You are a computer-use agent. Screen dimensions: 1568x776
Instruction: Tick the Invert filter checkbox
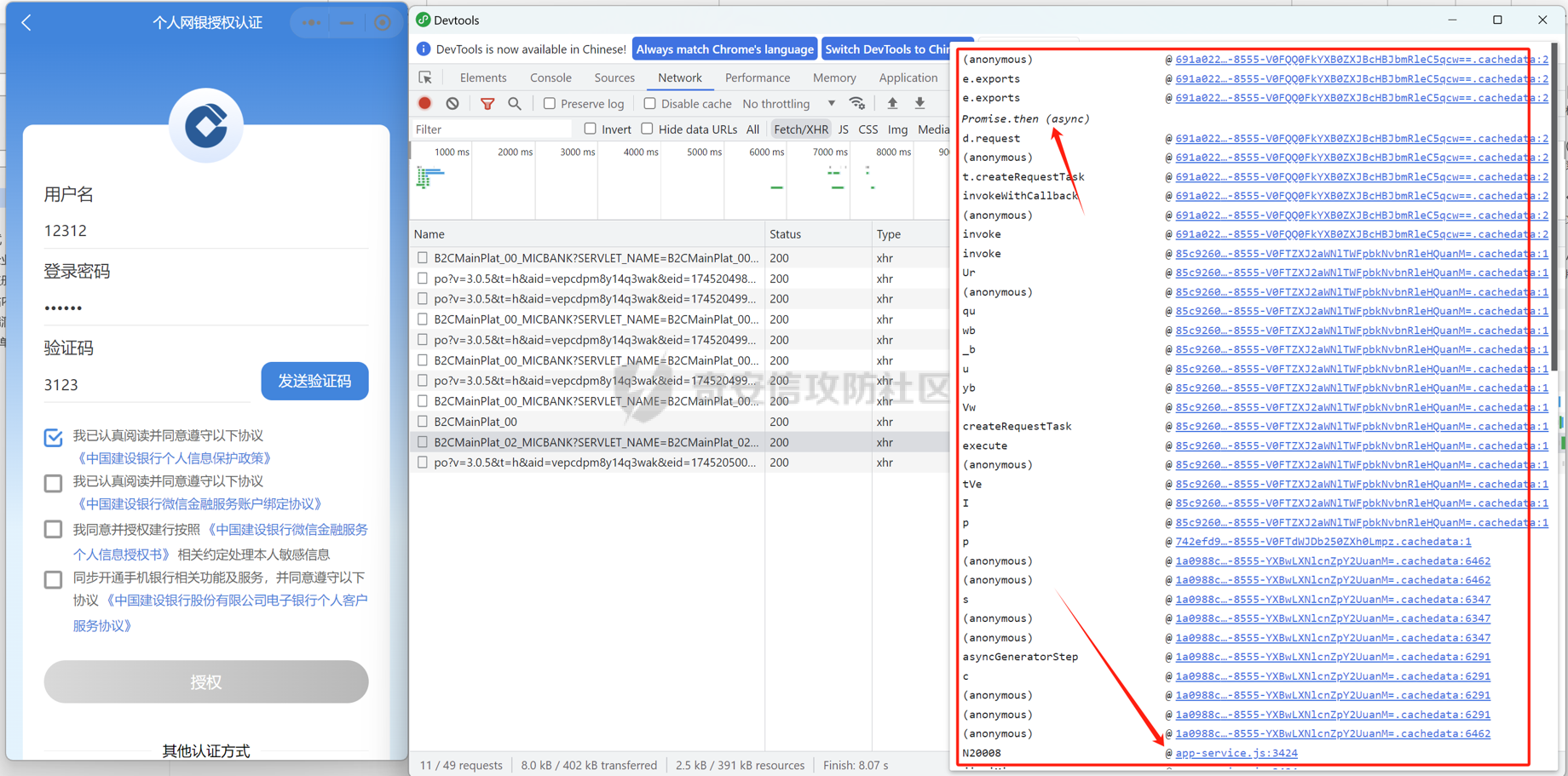click(590, 129)
